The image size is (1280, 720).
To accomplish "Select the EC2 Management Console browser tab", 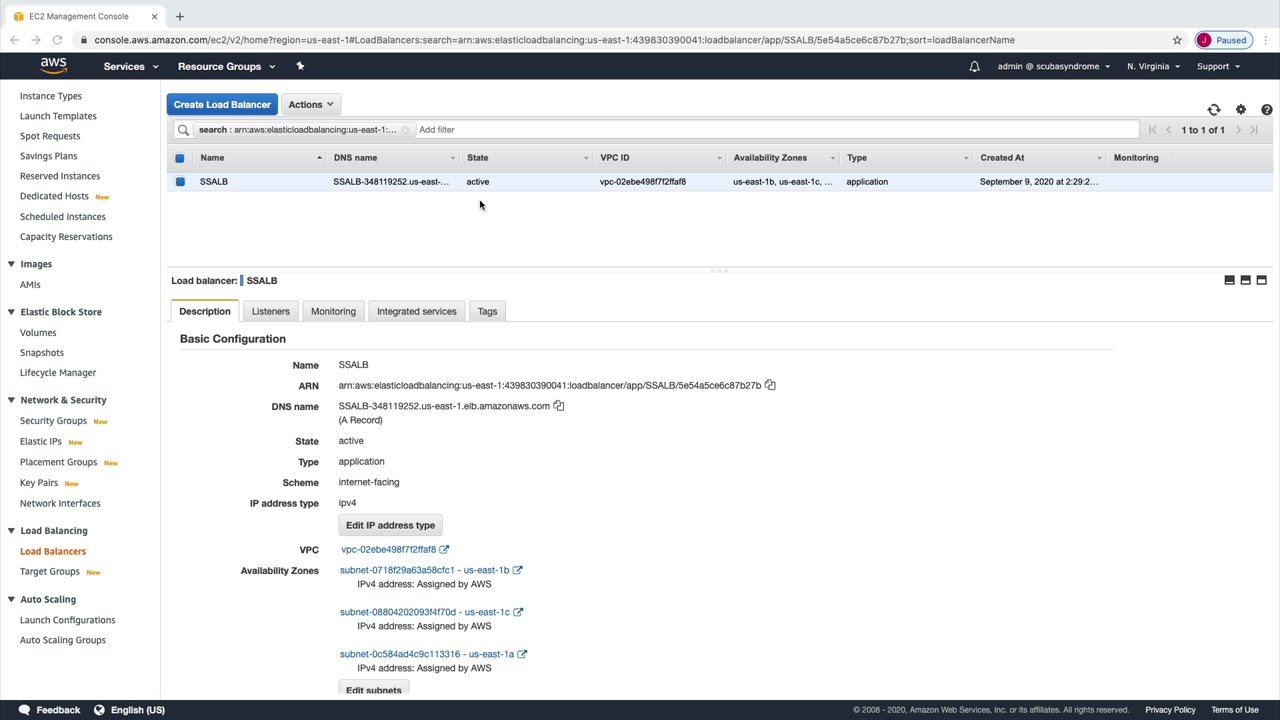I will (x=84, y=16).
